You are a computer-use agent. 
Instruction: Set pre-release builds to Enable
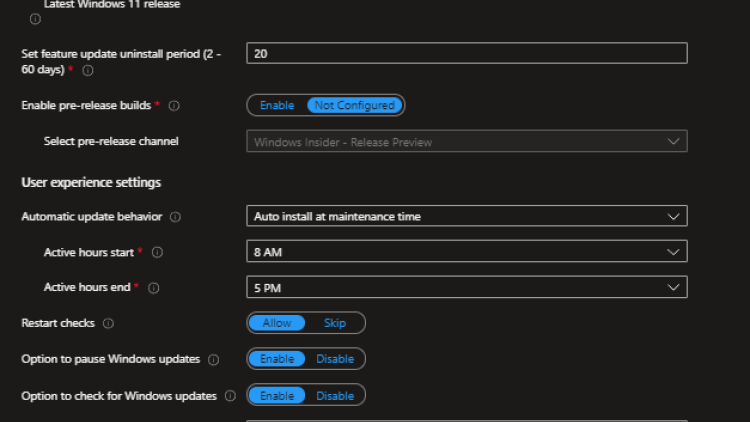coord(277,105)
